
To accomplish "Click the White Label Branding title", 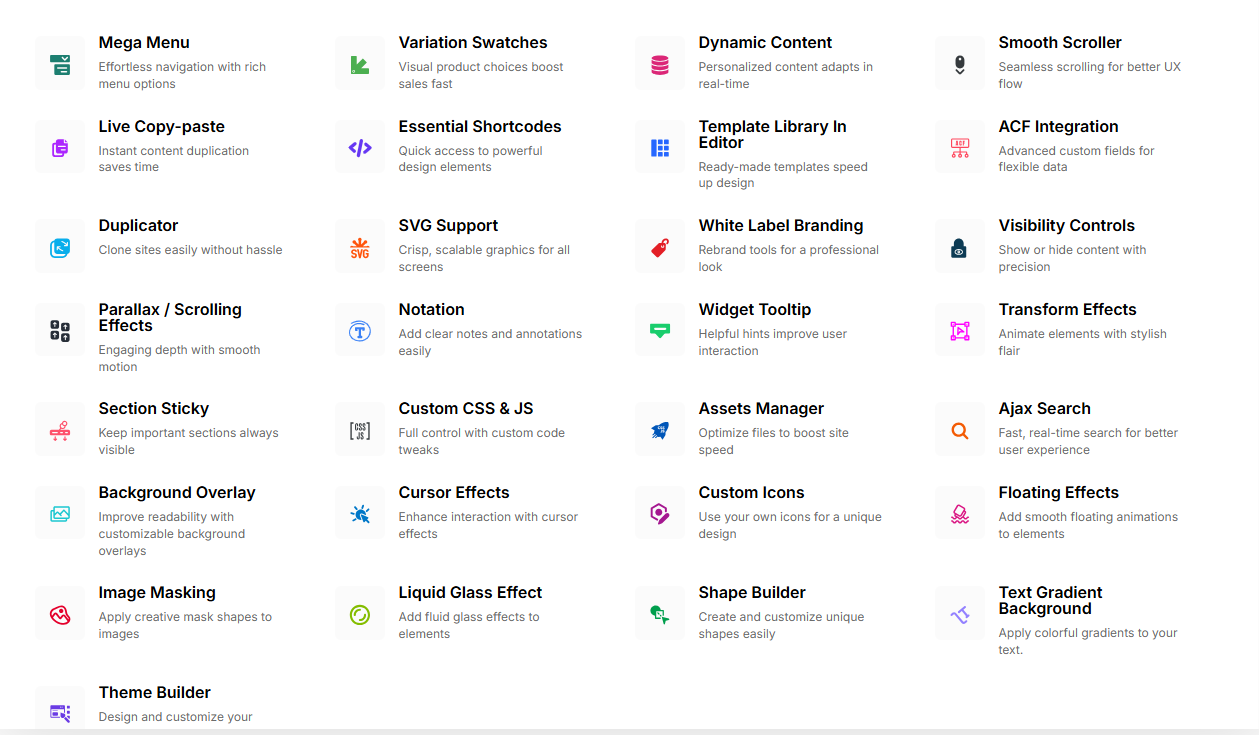I will click(x=781, y=226).
